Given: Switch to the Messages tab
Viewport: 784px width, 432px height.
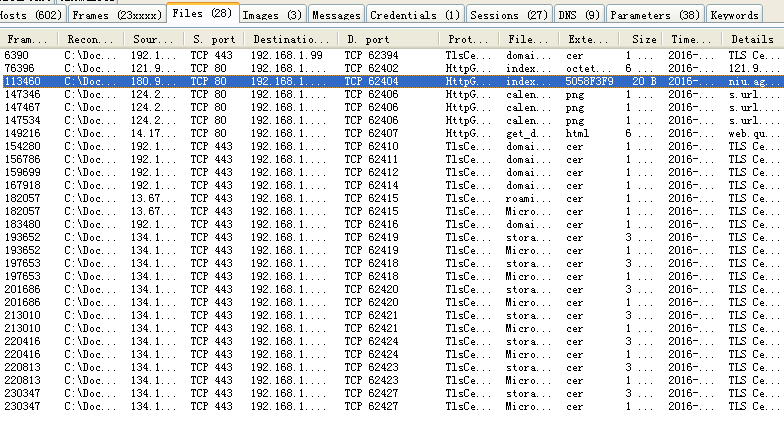Looking at the screenshot, I should coord(336,14).
